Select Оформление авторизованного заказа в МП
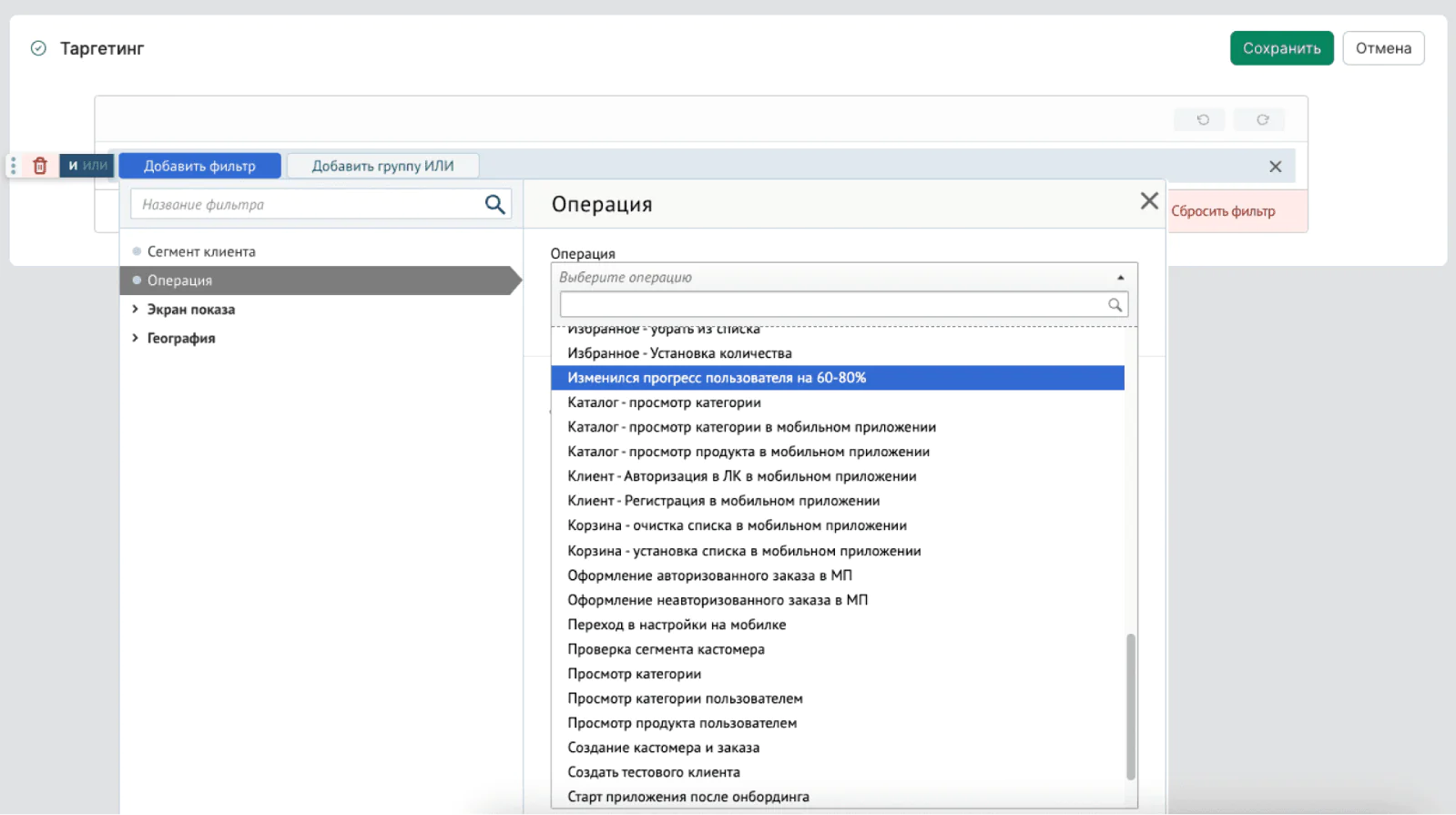 click(x=838, y=576)
